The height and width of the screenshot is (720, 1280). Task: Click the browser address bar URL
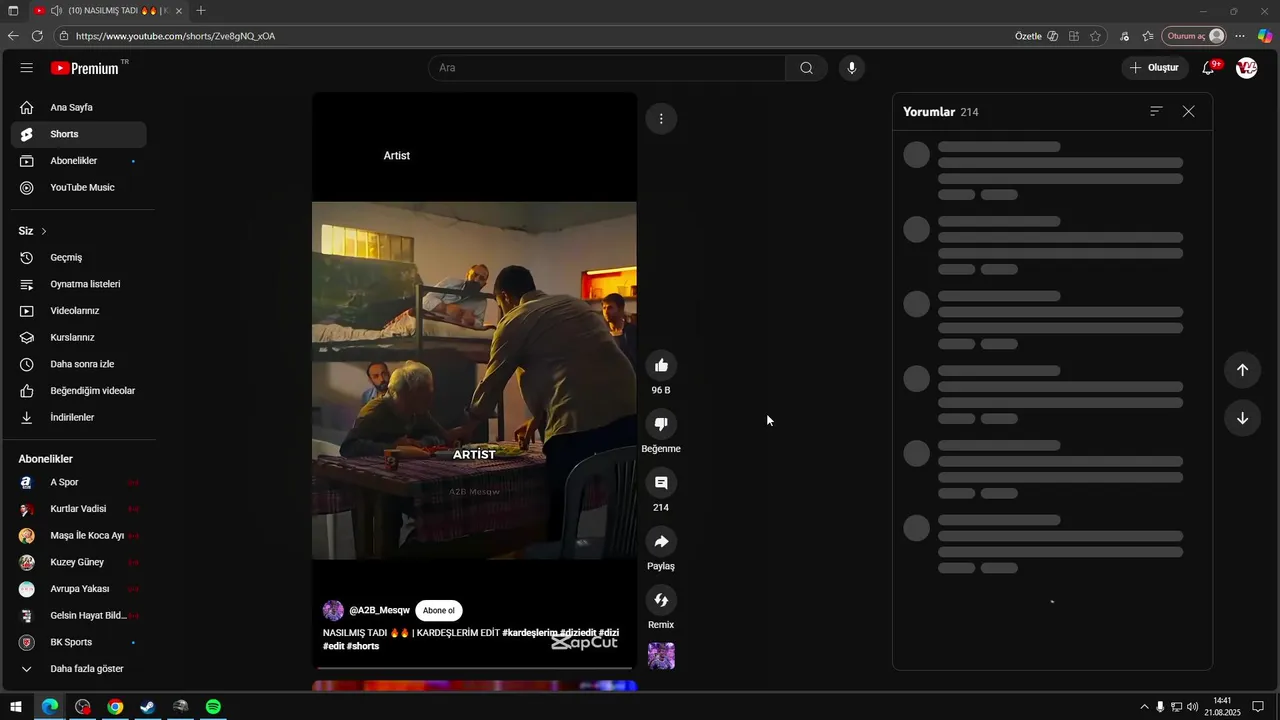(x=175, y=36)
